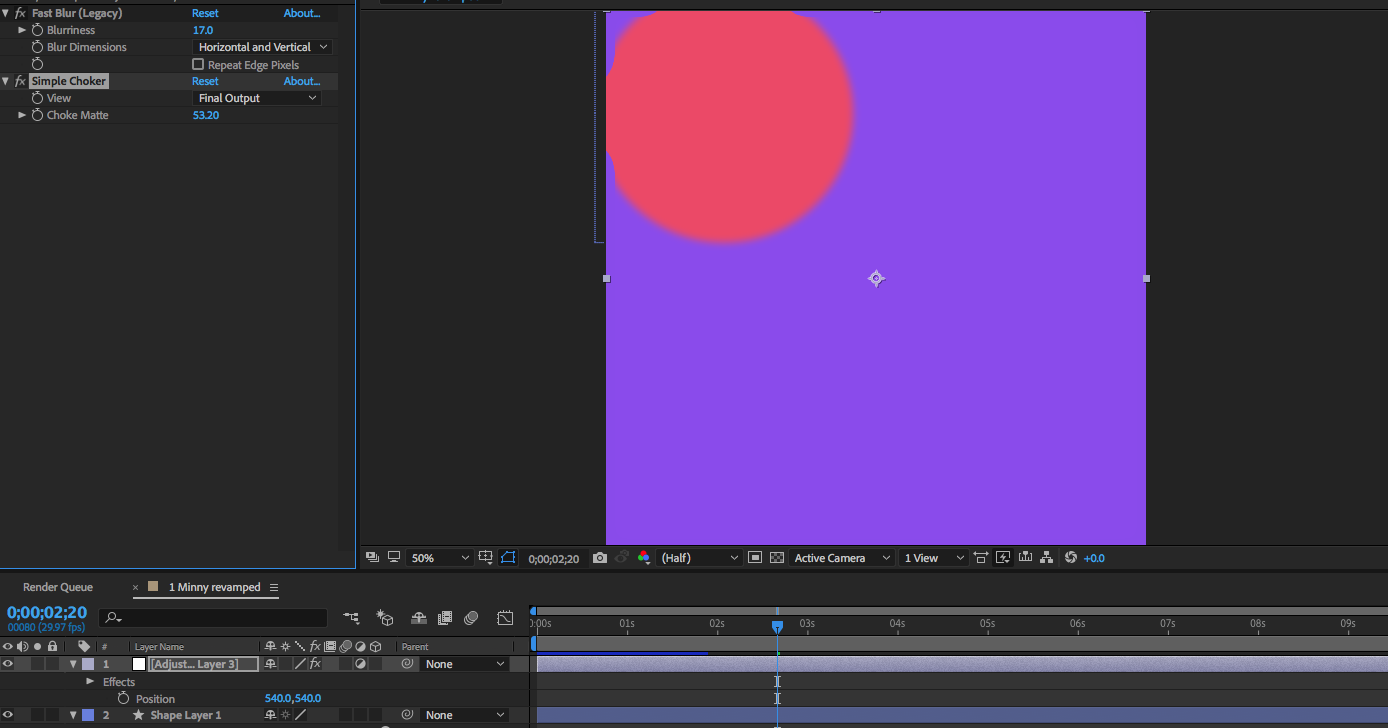
Task: Reset the Simple Choker effect
Action: click(205, 81)
